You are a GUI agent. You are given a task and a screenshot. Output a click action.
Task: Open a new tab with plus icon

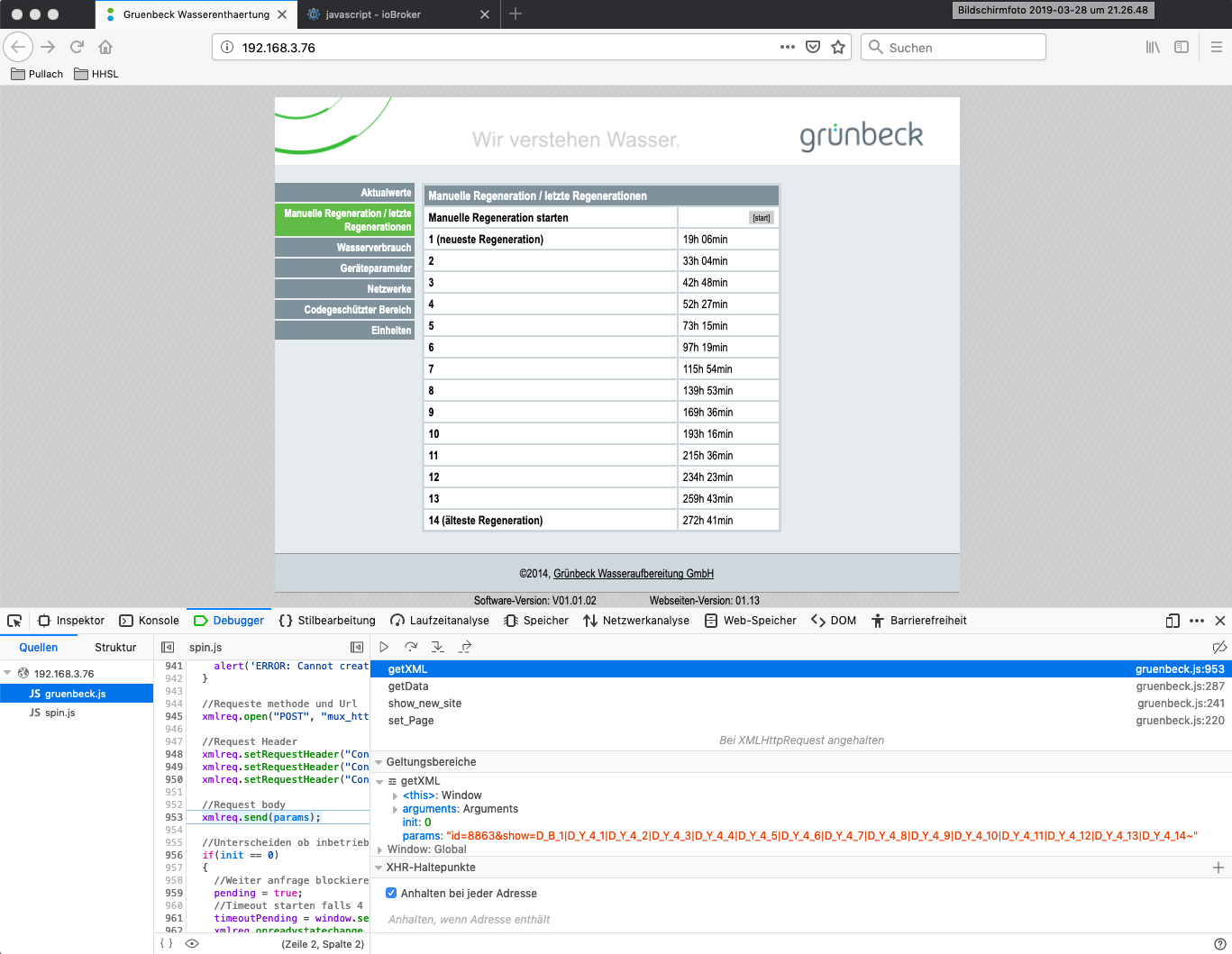(x=516, y=14)
